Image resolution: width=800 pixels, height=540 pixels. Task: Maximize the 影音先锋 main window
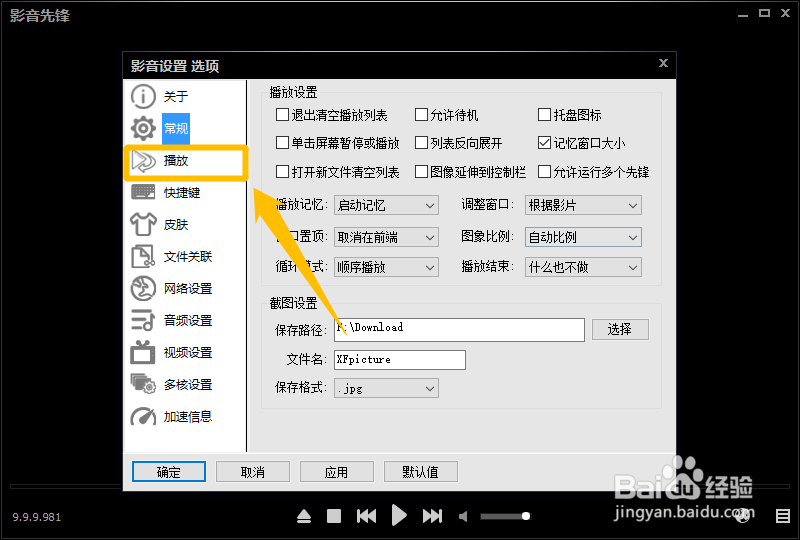[764, 13]
